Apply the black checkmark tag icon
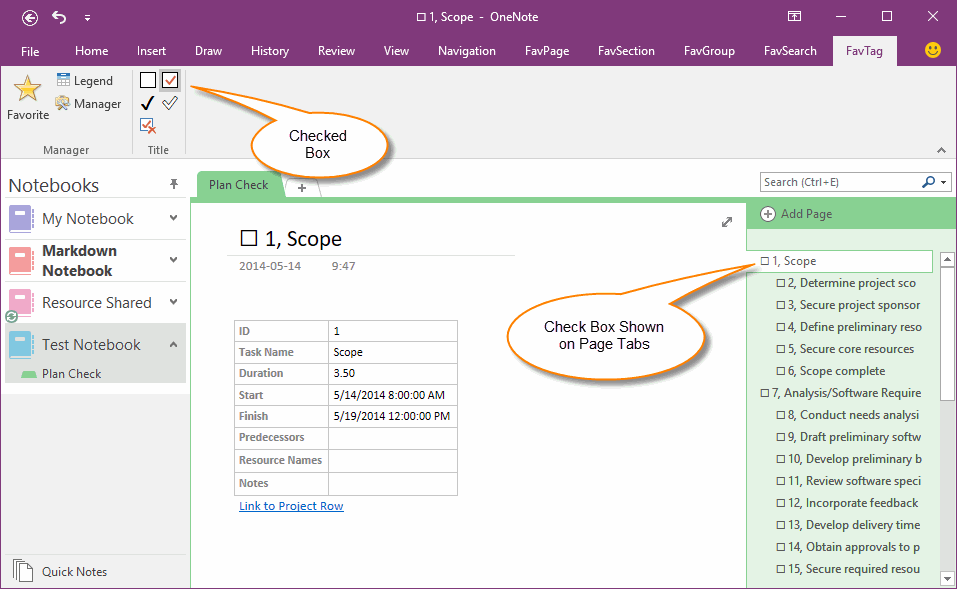The image size is (957, 589). (147, 102)
